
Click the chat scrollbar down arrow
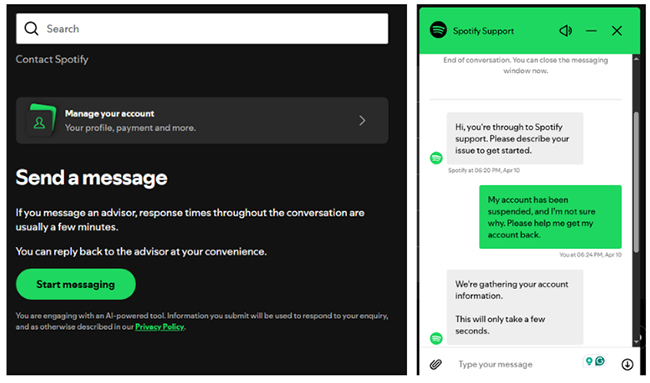click(x=636, y=342)
